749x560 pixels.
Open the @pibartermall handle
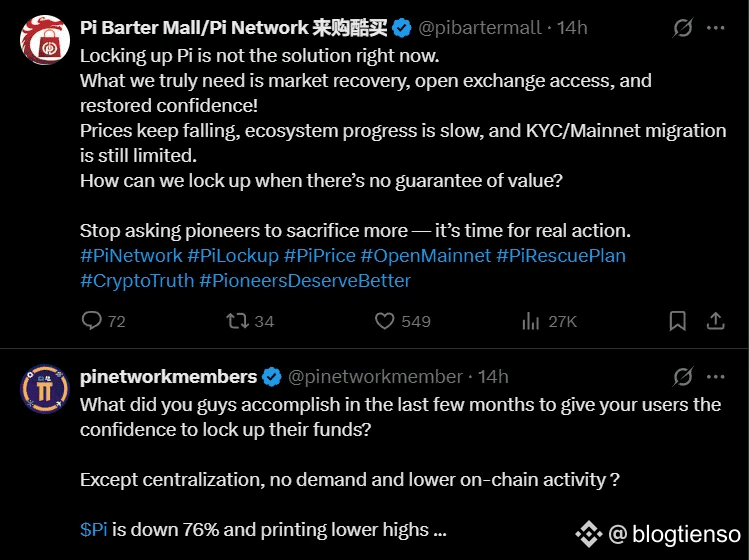click(x=480, y=28)
